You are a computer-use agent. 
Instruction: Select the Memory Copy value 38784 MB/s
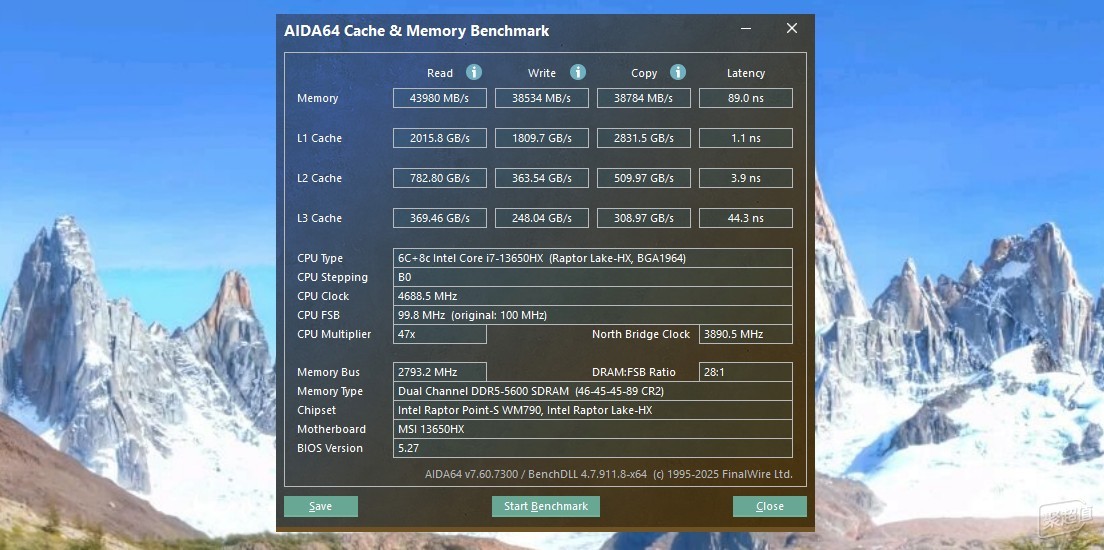(x=644, y=98)
